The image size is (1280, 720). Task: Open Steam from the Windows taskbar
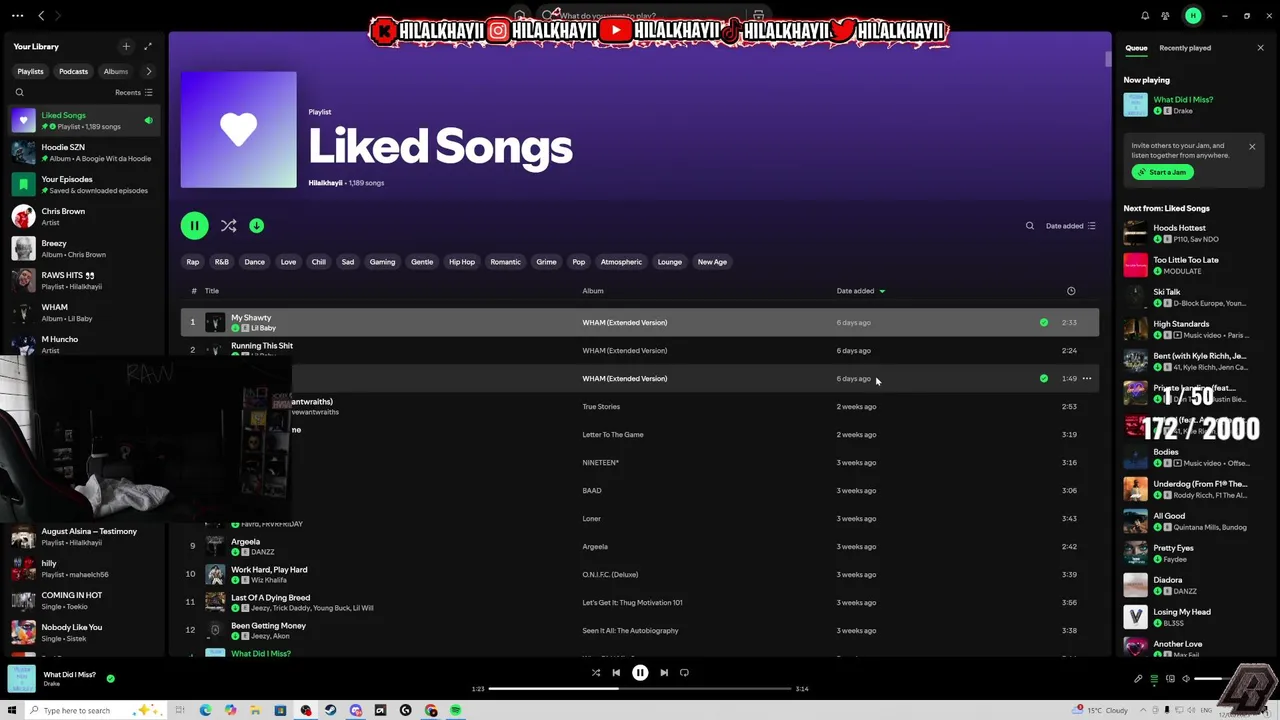coord(331,710)
